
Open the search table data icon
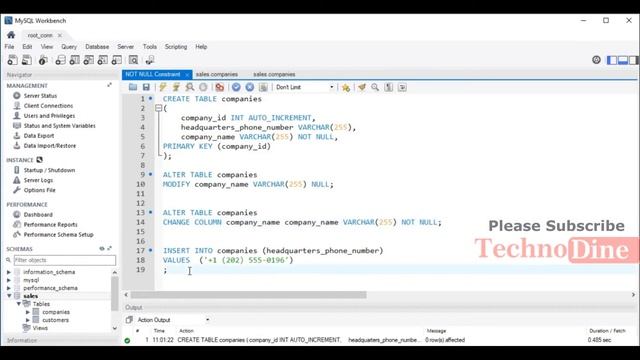(133, 60)
